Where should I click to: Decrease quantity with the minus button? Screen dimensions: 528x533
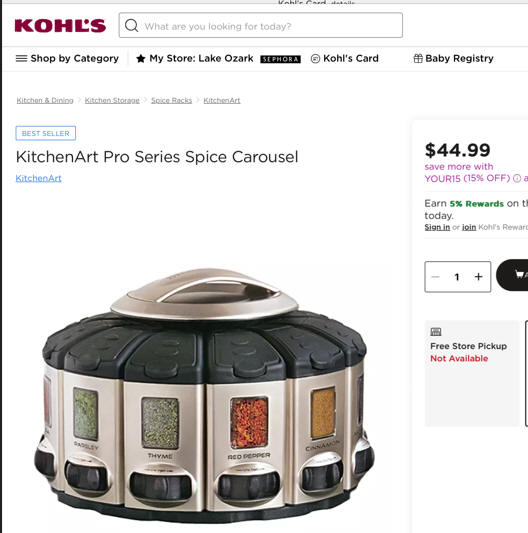[436, 277]
